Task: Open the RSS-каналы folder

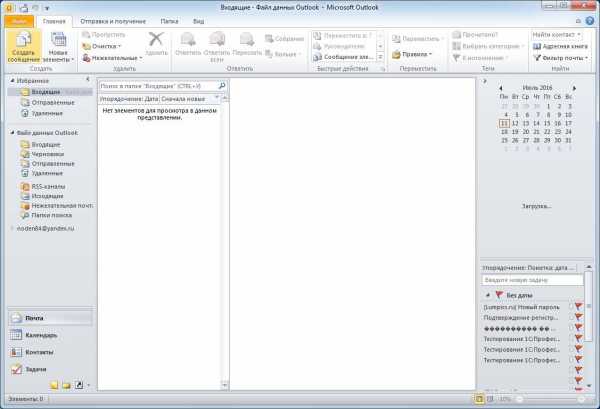Action: 48,186
